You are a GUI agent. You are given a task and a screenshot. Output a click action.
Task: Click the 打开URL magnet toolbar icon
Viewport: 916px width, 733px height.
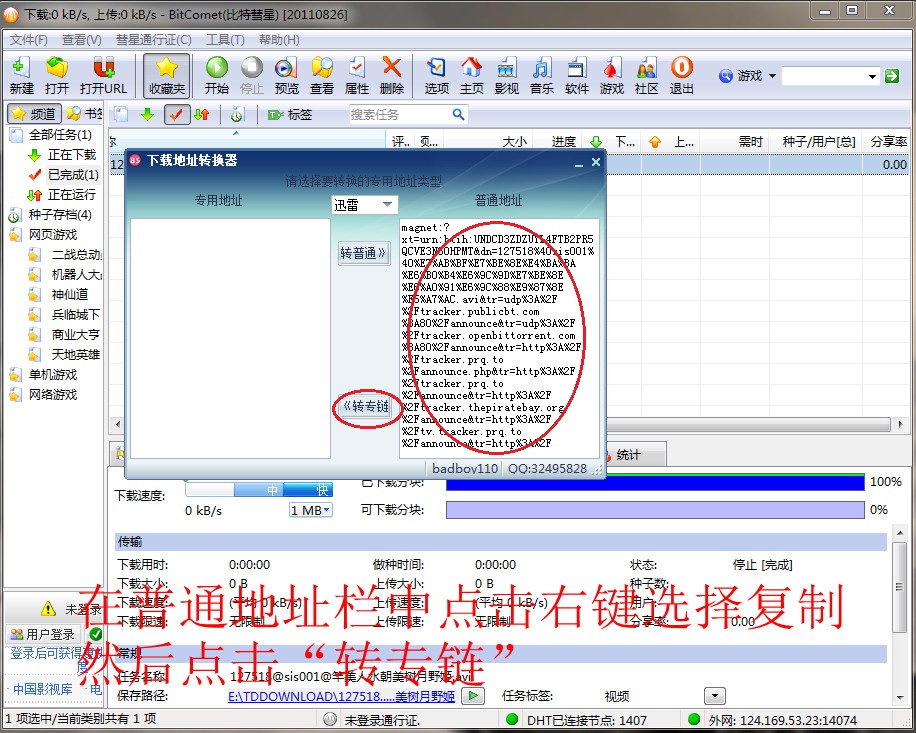(103, 76)
